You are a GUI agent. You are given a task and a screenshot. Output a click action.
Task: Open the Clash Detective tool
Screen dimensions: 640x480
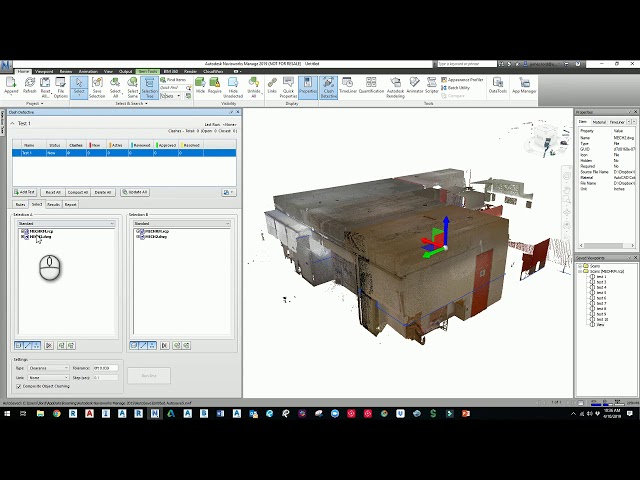point(329,87)
